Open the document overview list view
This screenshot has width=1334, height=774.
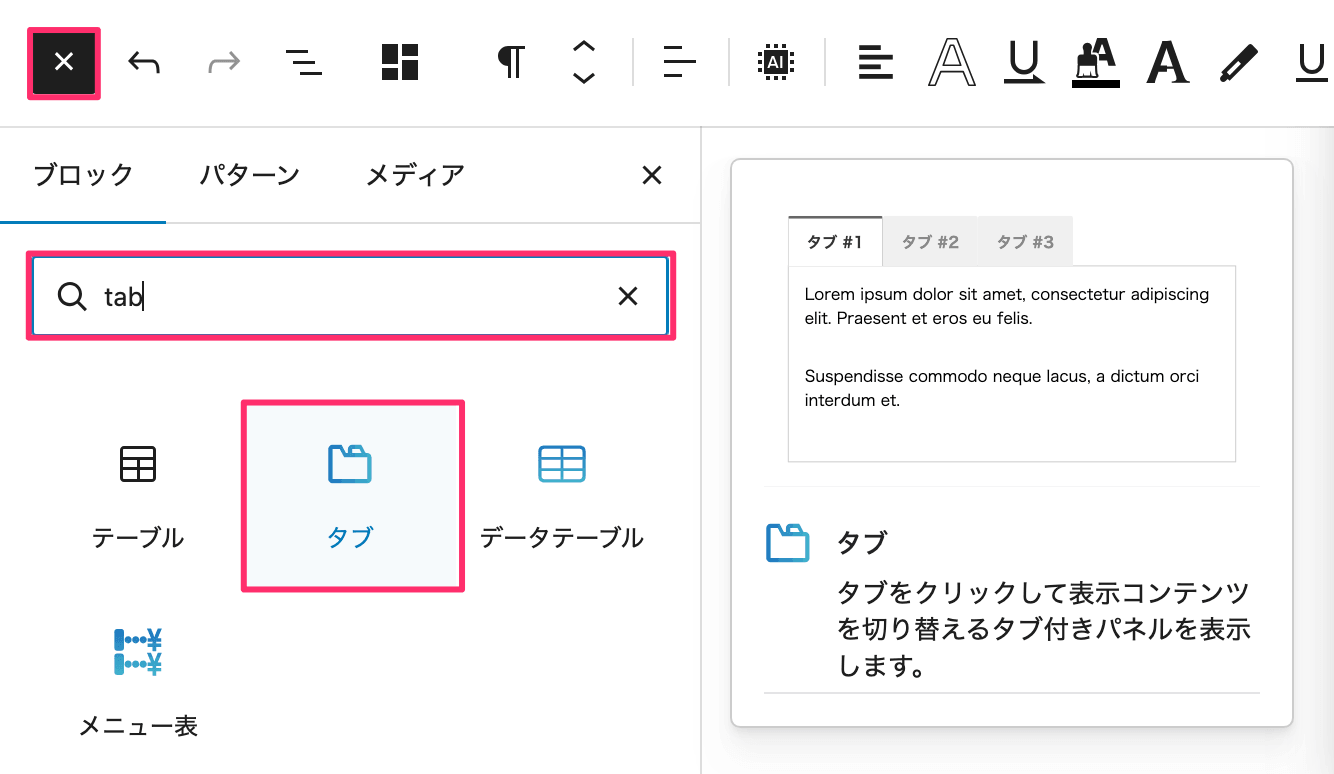pyautogui.click(x=303, y=63)
